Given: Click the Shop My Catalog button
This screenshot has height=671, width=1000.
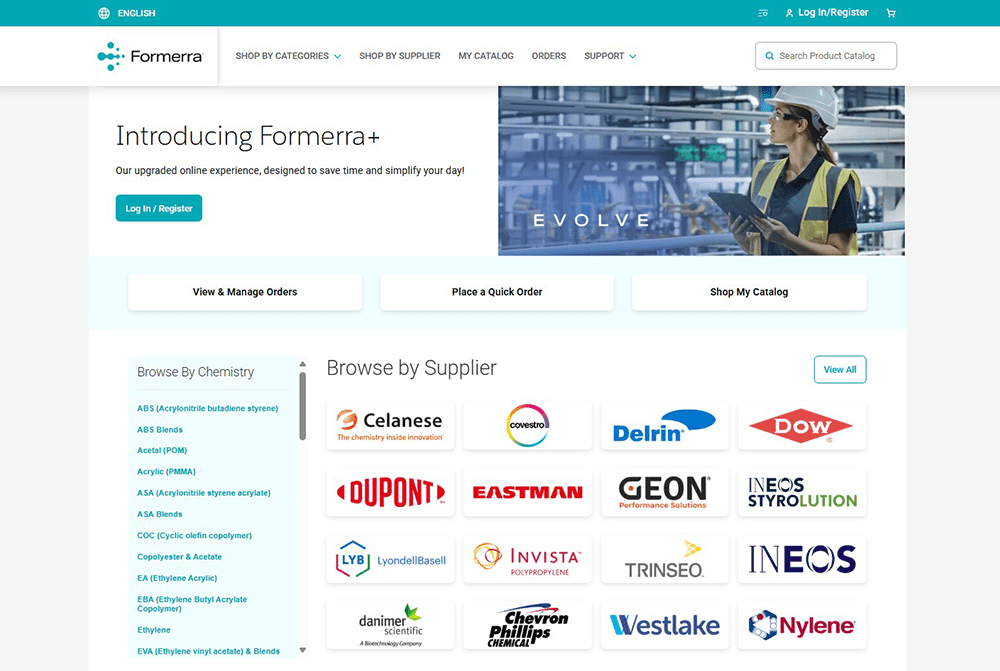Looking at the screenshot, I should tap(749, 292).
